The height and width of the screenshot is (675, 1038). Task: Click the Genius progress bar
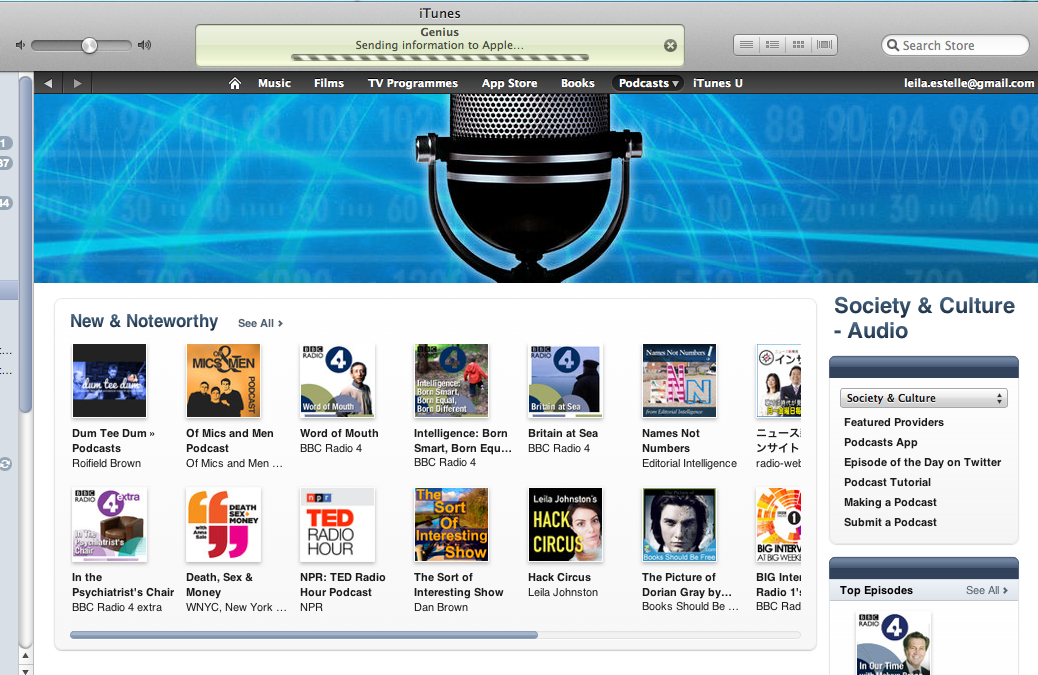[x=440, y=58]
